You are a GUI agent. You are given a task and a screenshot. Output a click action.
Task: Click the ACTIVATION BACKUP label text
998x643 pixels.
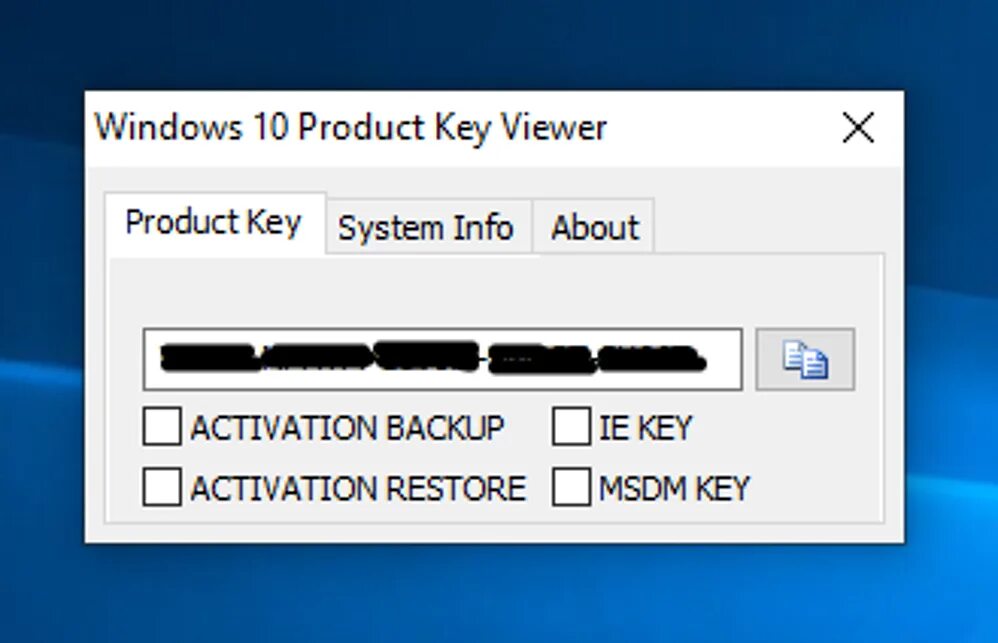(x=347, y=428)
